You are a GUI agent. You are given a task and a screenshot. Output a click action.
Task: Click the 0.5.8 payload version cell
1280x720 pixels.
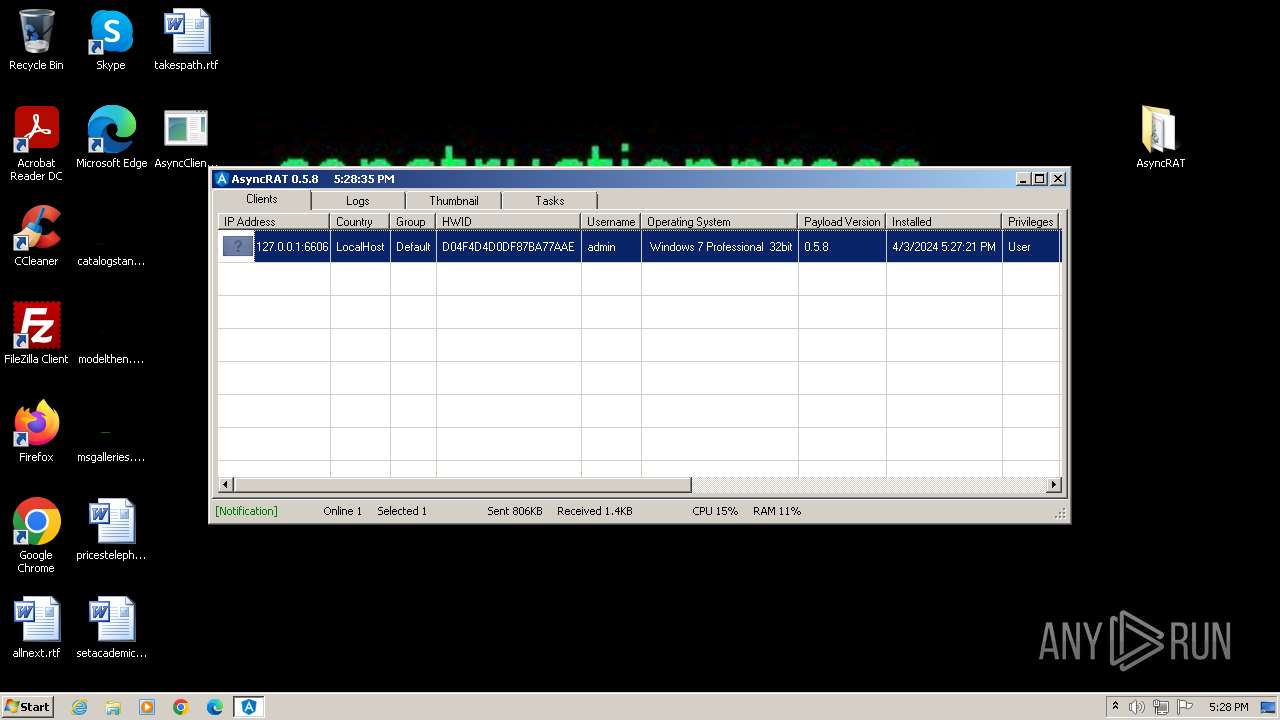pyautogui.click(x=842, y=247)
